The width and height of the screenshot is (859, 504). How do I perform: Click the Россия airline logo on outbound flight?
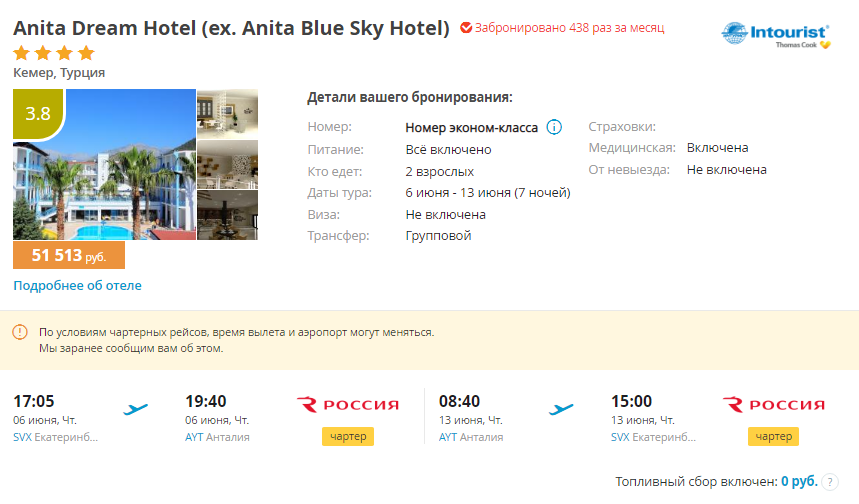(x=348, y=405)
